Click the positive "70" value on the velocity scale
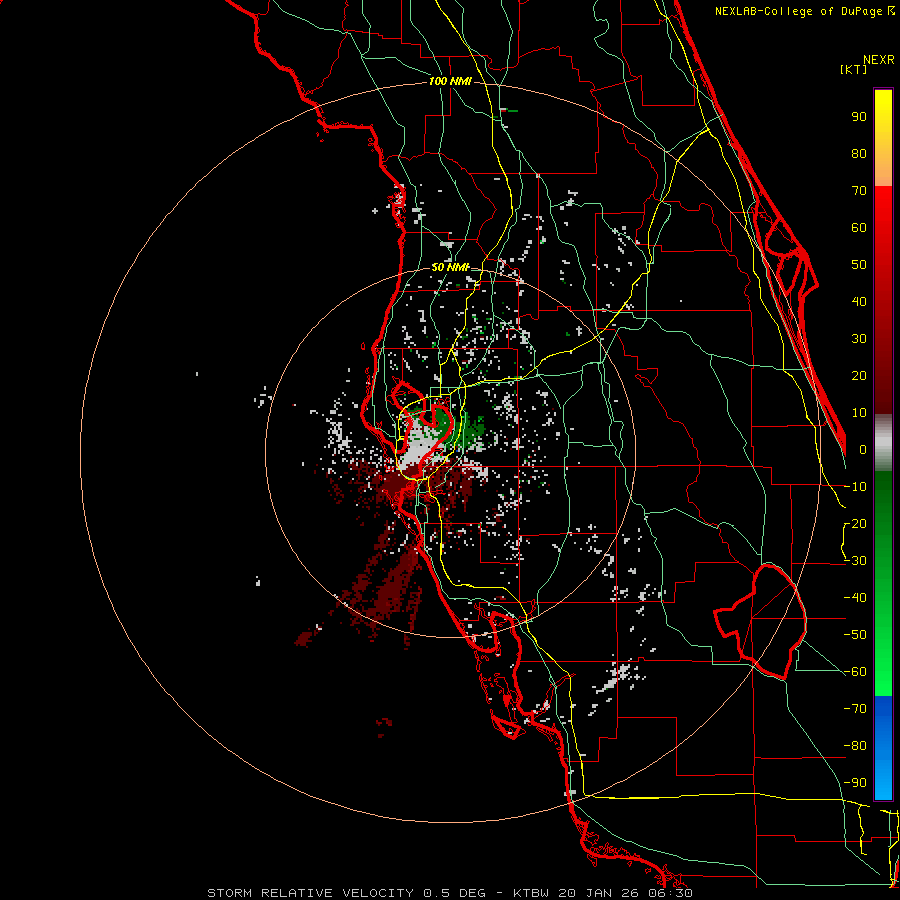Image resolution: width=900 pixels, height=900 pixels. [x=859, y=191]
